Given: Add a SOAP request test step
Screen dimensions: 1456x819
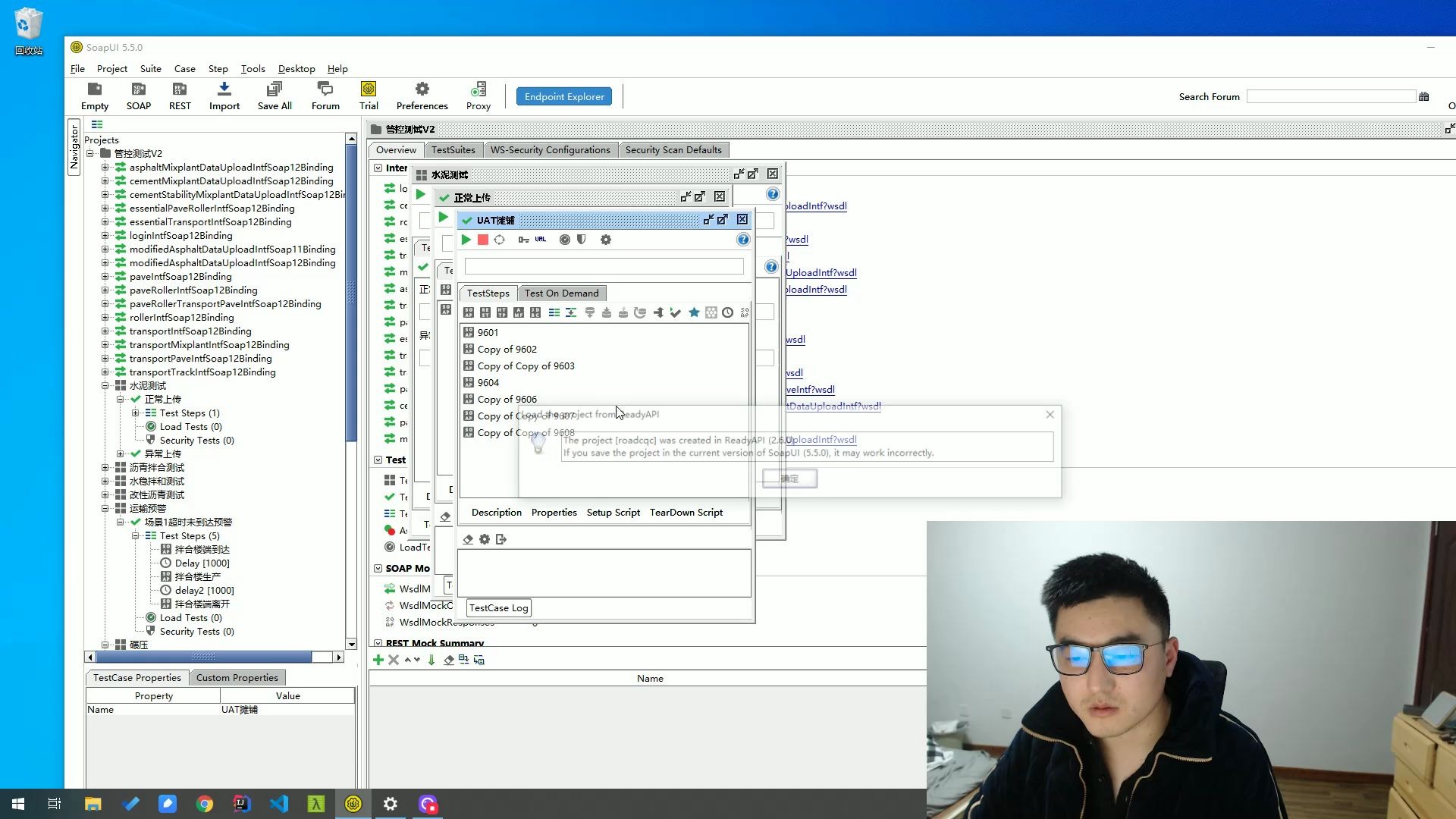Looking at the screenshot, I should (x=469, y=312).
